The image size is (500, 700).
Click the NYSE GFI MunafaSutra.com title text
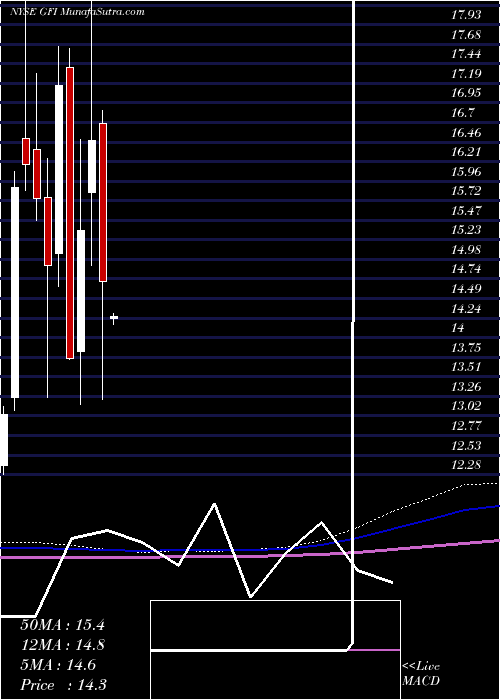pos(77,12)
